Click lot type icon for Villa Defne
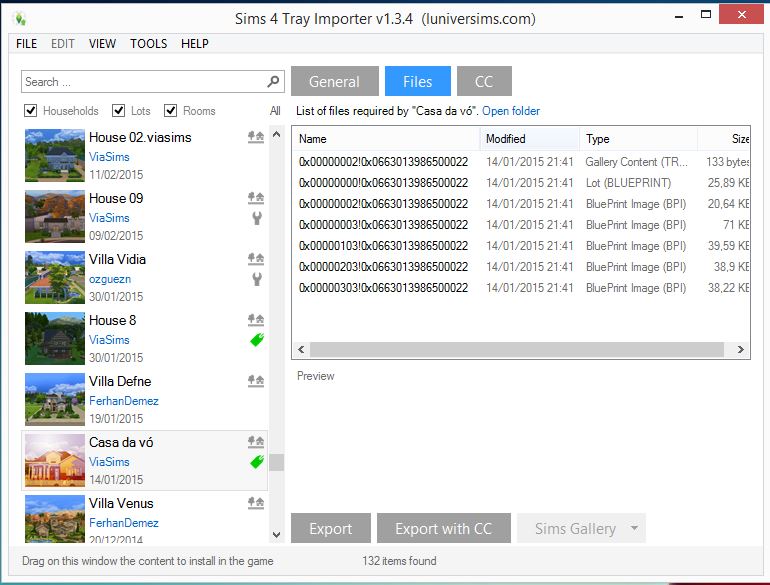This screenshot has width=770, height=585. 256,381
